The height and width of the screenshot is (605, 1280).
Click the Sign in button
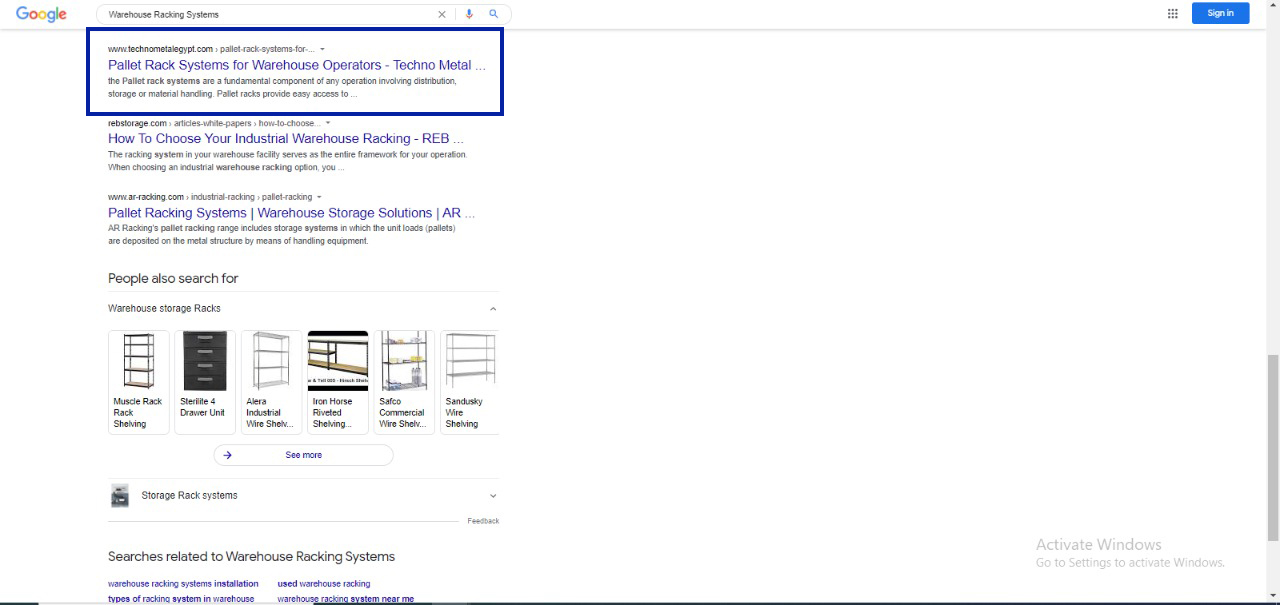point(1220,13)
